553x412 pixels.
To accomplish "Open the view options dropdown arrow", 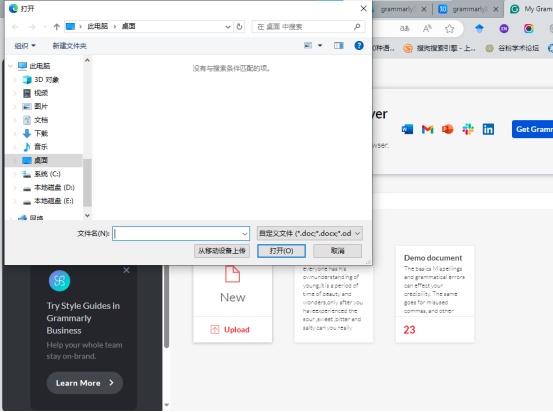I will pos(320,46).
